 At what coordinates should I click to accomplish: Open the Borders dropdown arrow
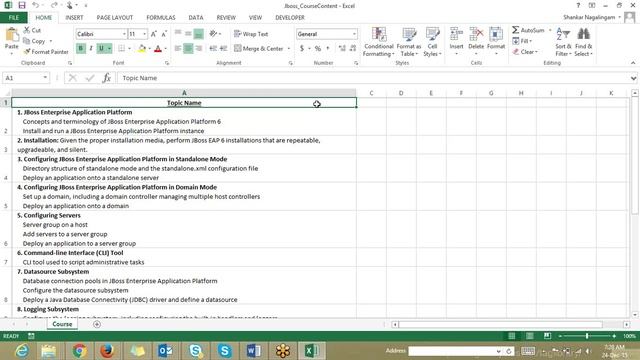(129, 49)
